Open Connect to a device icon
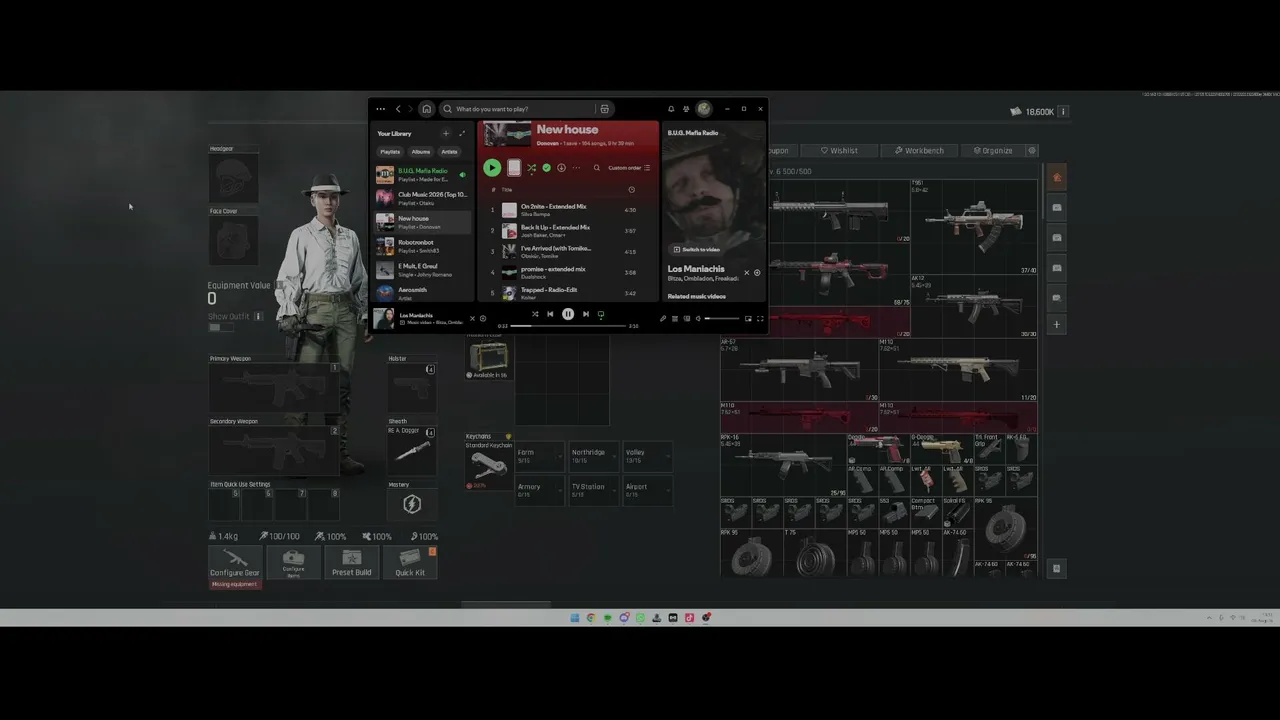1280x720 pixels. tap(686, 319)
